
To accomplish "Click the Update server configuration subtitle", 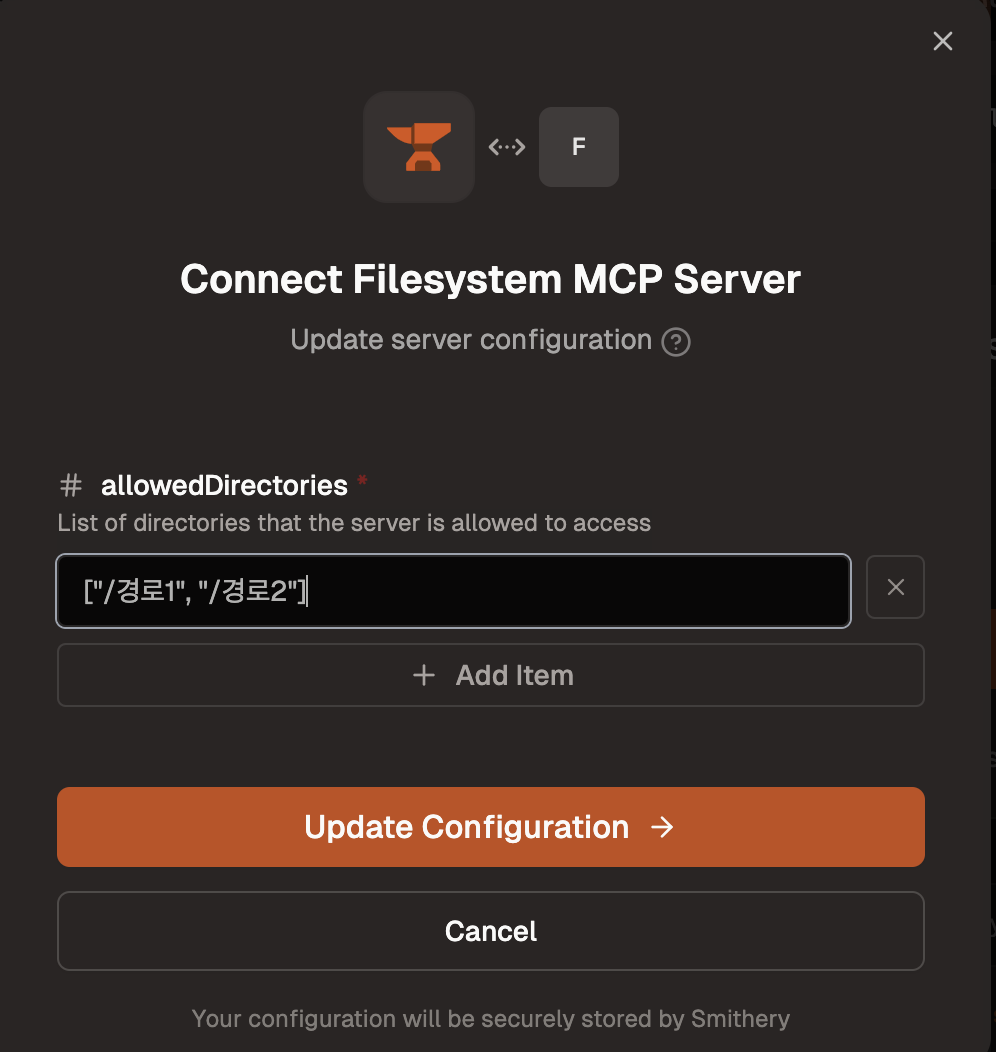I will pos(470,340).
